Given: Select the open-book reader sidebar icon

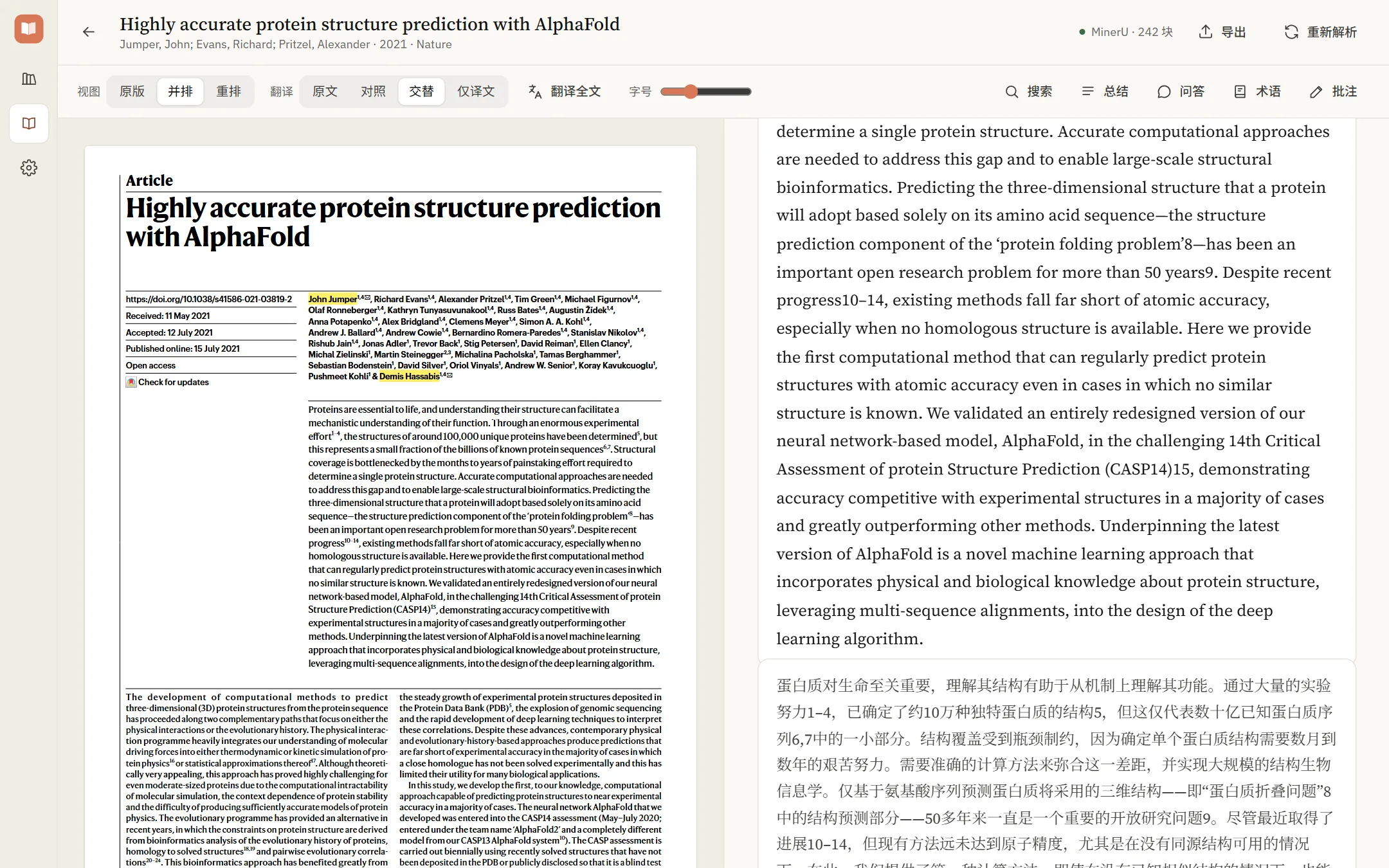Looking at the screenshot, I should click(x=29, y=123).
